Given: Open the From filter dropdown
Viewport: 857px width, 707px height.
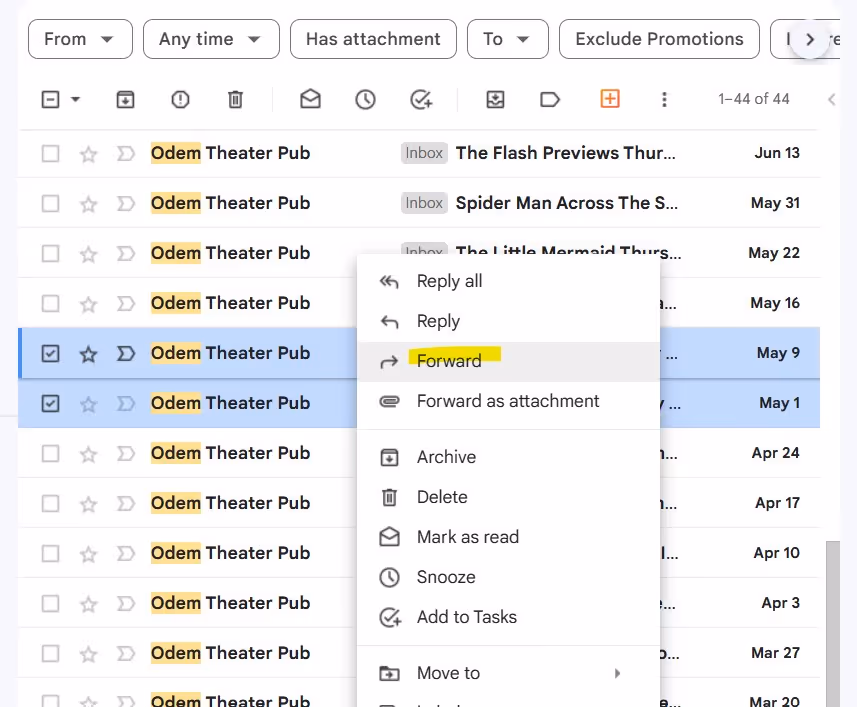Looking at the screenshot, I should [x=80, y=39].
